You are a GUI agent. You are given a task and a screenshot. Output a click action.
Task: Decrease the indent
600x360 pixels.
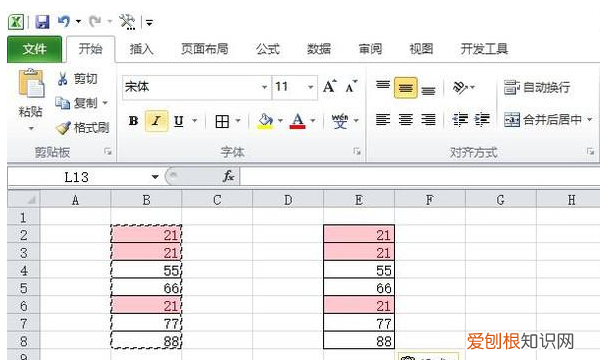coord(460,120)
